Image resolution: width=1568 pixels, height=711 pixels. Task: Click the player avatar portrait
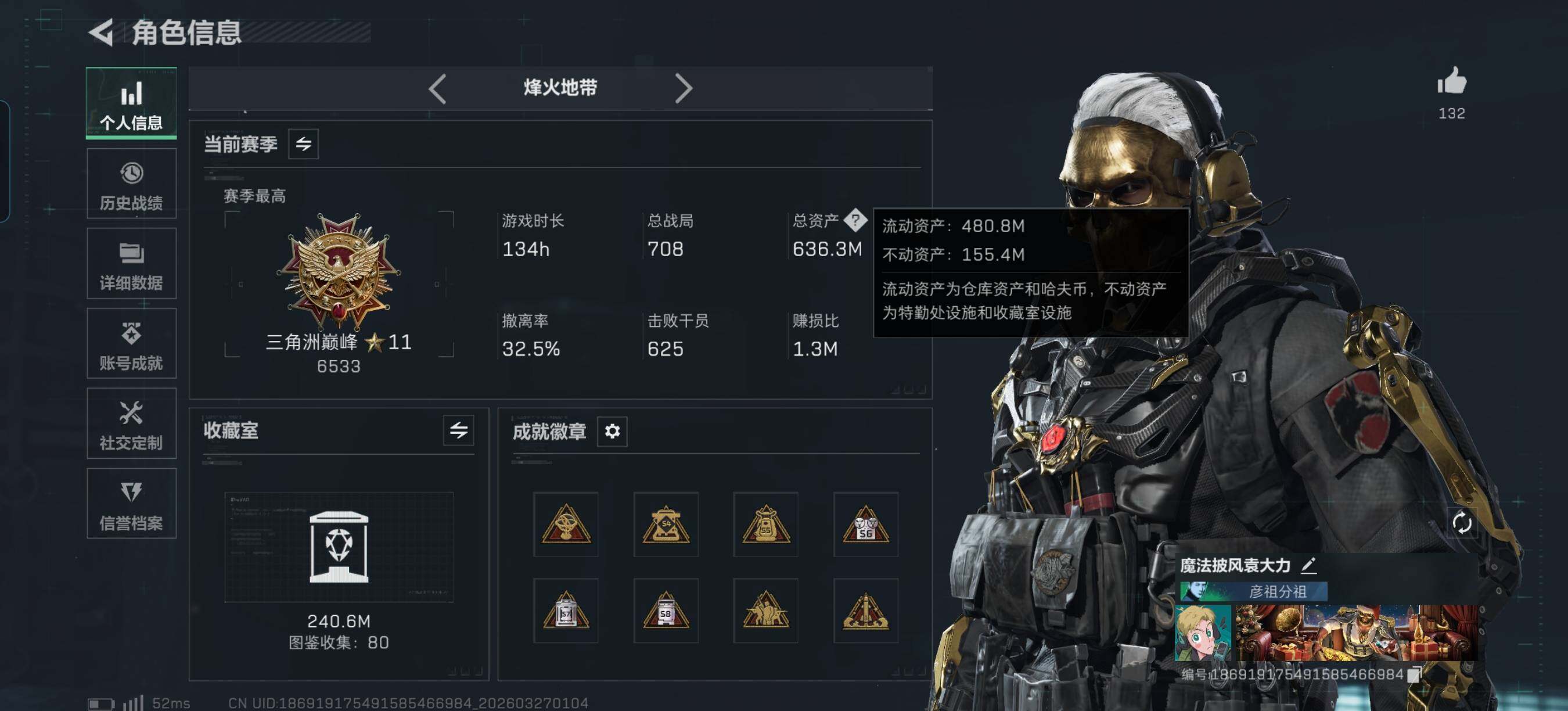tap(1202, 633)
